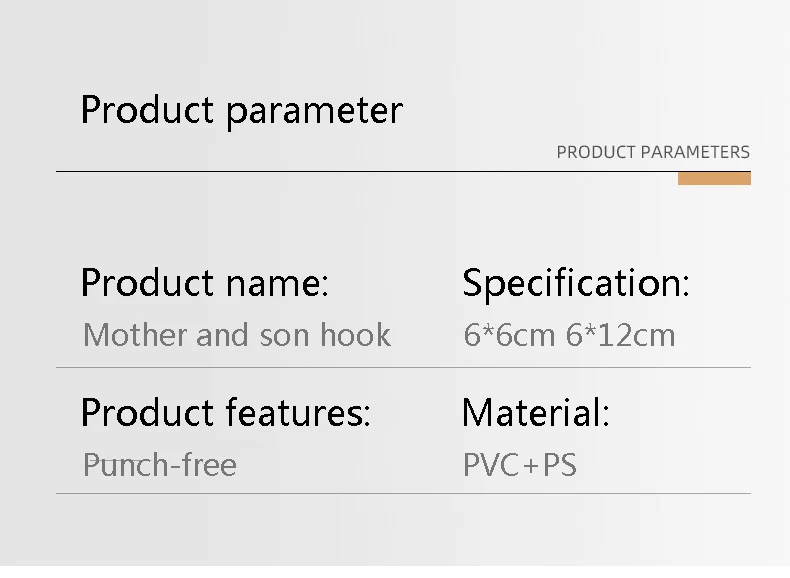Select the 'Material:' label
The height and width of the screenshot is (578, 790).
pos(535,413)
